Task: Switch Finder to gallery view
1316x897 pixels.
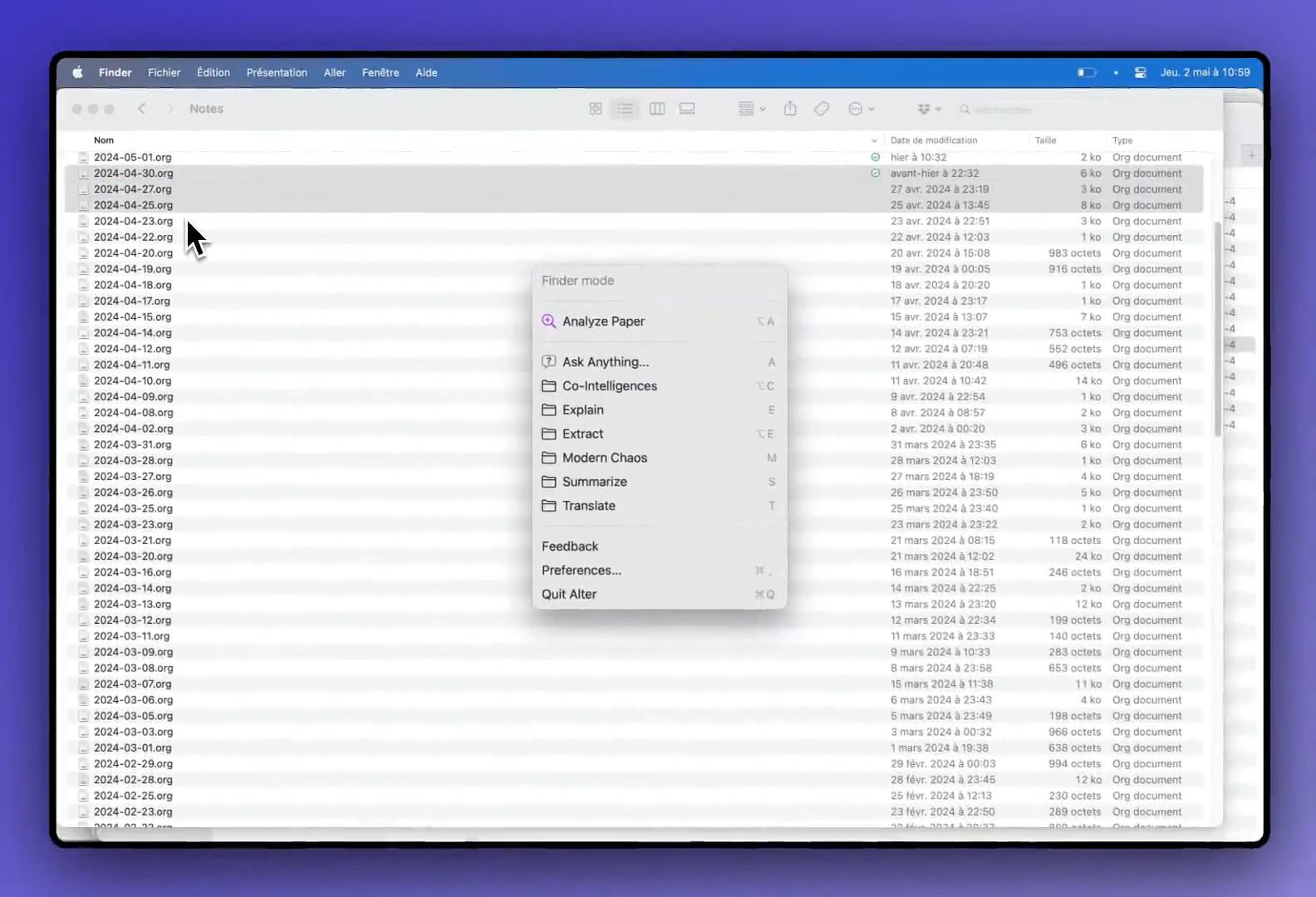Action: 687,109
